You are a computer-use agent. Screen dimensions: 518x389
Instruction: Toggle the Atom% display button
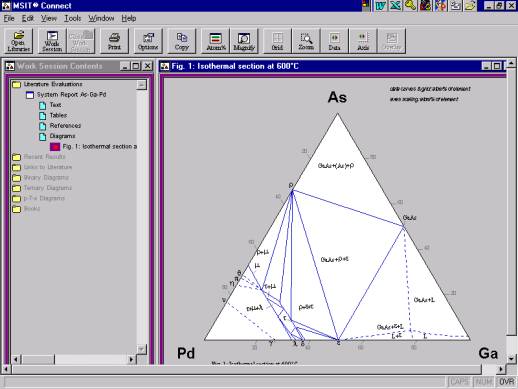(216, 41)
